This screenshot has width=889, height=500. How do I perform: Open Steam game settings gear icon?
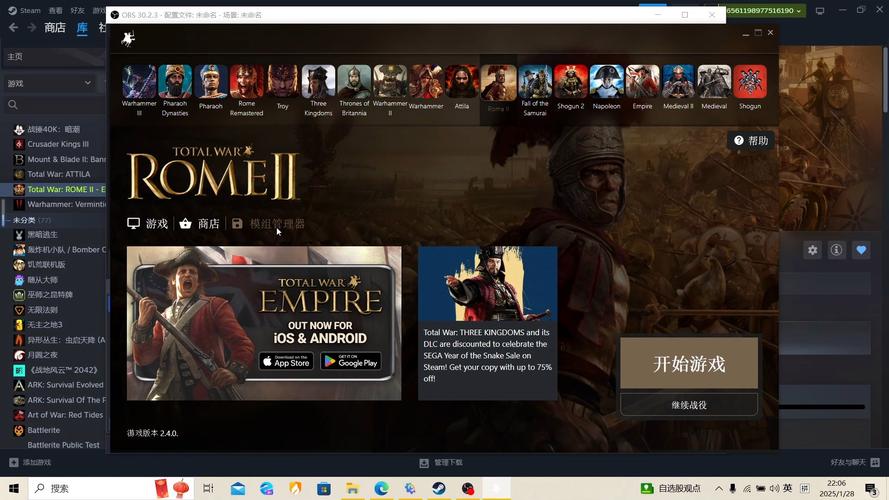(812, 250)
